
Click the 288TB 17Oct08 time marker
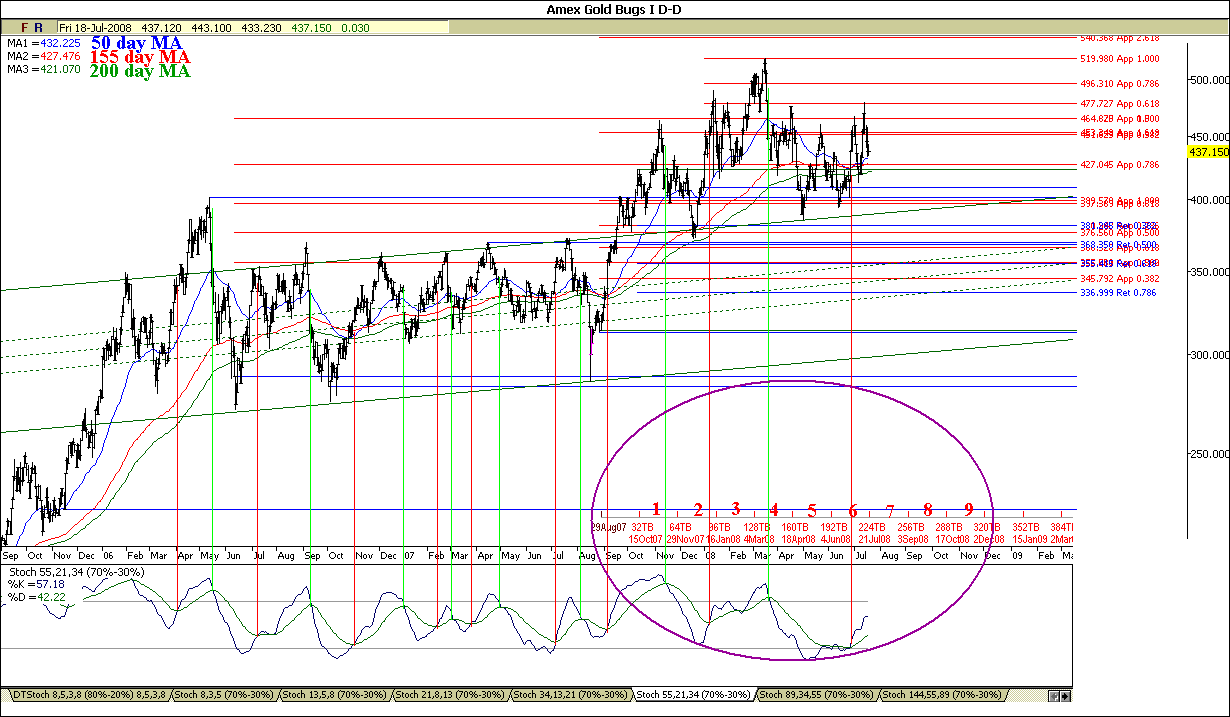click(952, 533)
